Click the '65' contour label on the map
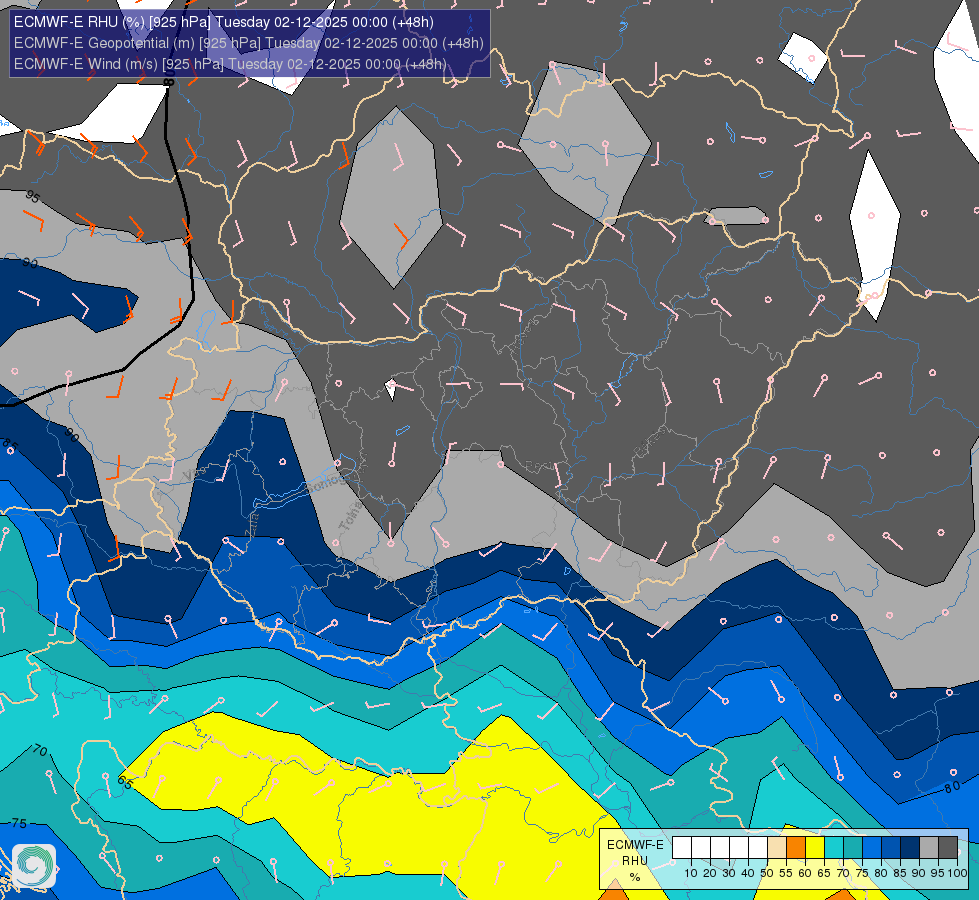This screenshot has height=900, width=979. pos(125,783)
